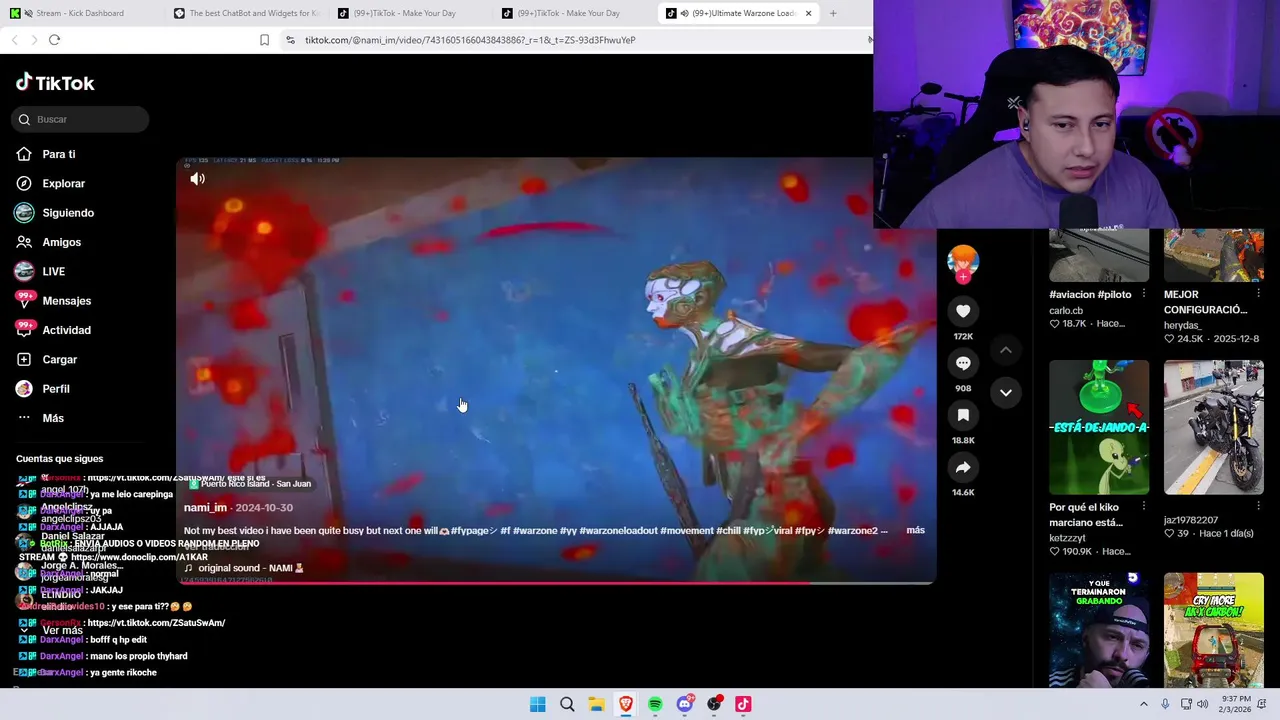The width and height of the screenshot is (1280, 720).
Task: Like the video using the heart icon
Action: (x=963, y=311)
